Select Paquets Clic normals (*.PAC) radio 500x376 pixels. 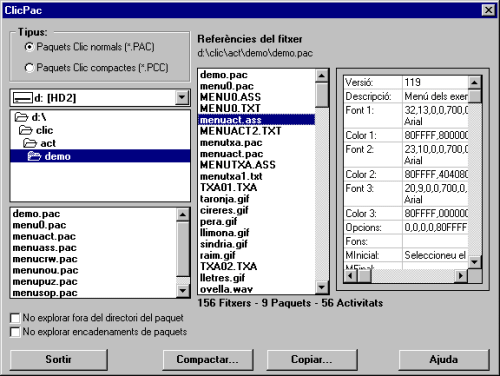point(29,47)
